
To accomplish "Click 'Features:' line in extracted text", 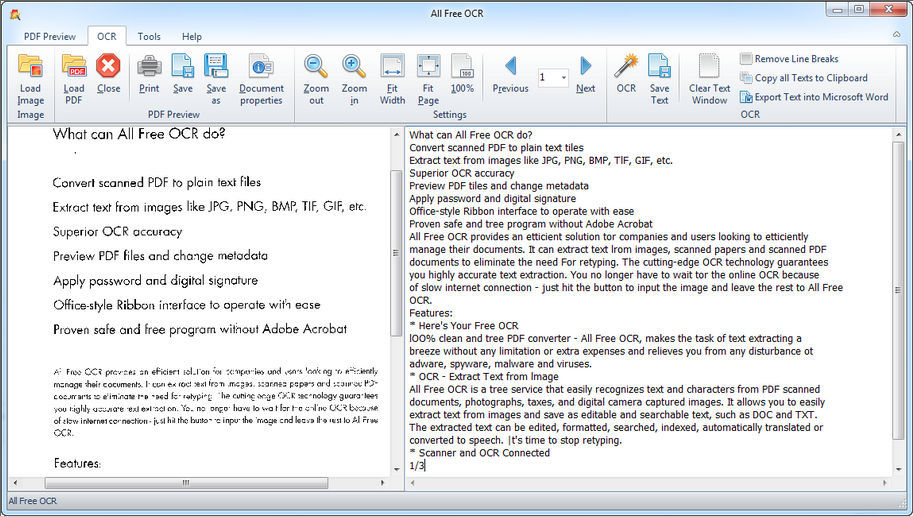I will click(431, 313).
